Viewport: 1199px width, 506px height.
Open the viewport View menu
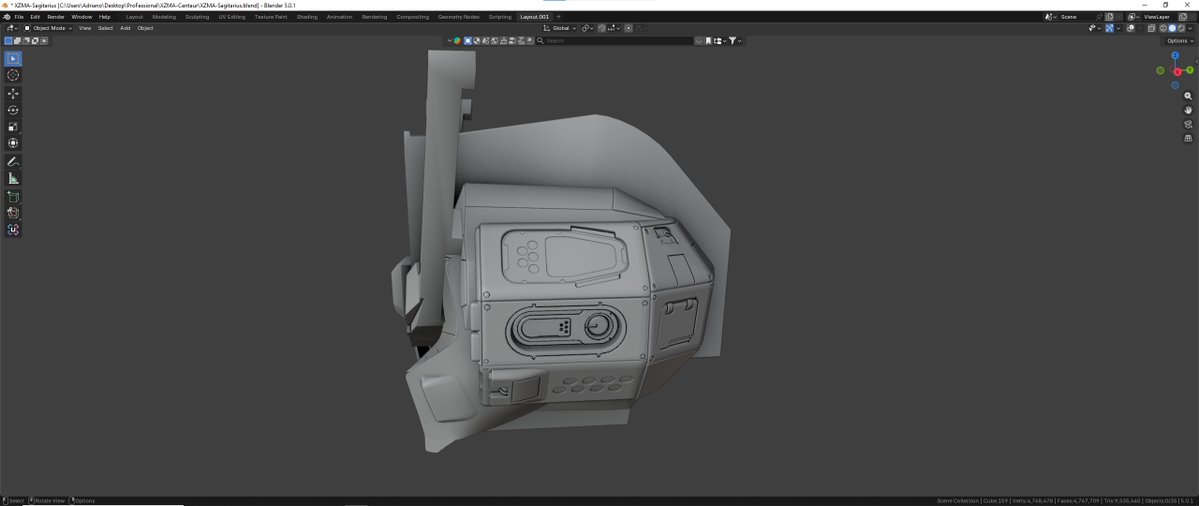tap(85, 28)
